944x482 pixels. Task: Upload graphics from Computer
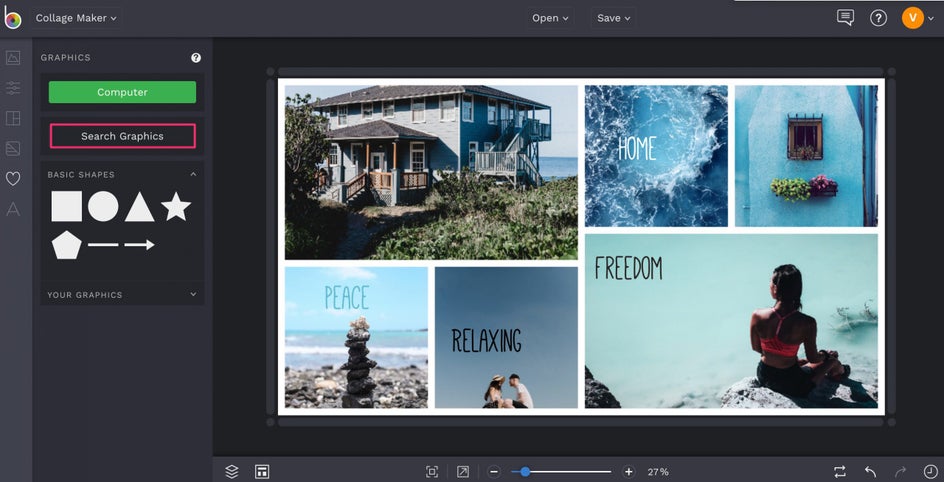tap(122, 92)
